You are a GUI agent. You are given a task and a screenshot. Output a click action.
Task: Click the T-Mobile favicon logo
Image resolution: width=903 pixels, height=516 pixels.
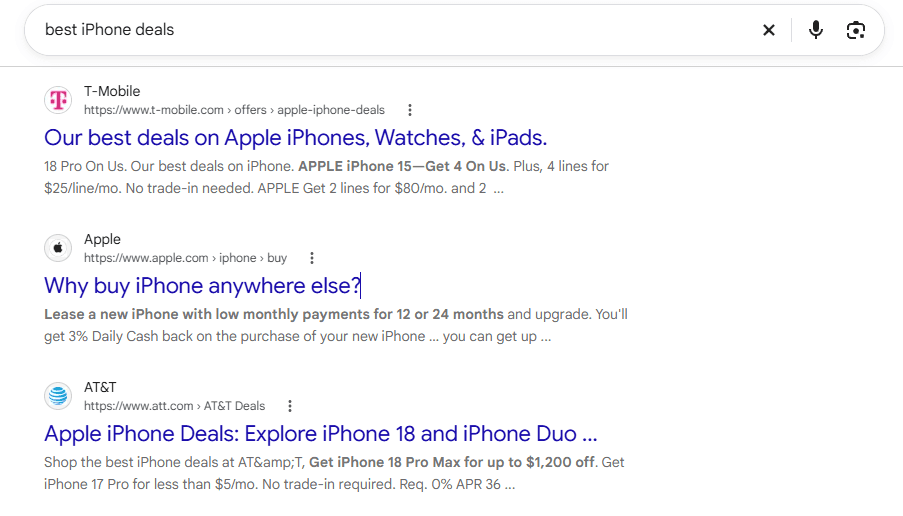pos(58,100)
